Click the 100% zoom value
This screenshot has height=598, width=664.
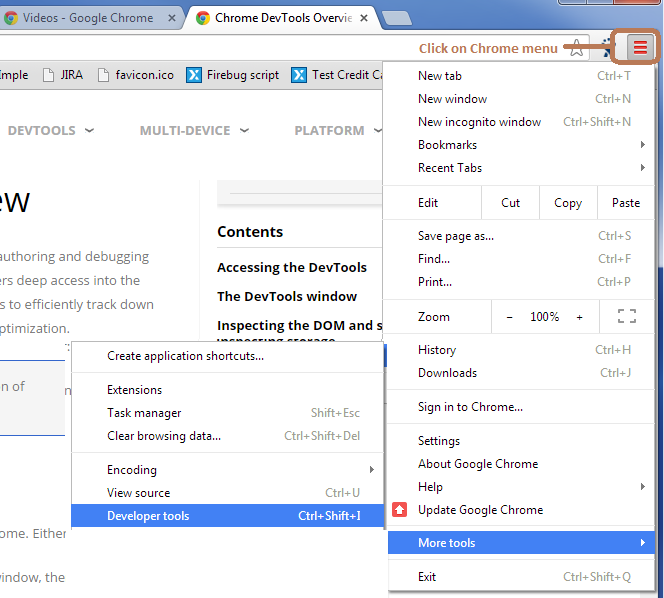point(545,317)
